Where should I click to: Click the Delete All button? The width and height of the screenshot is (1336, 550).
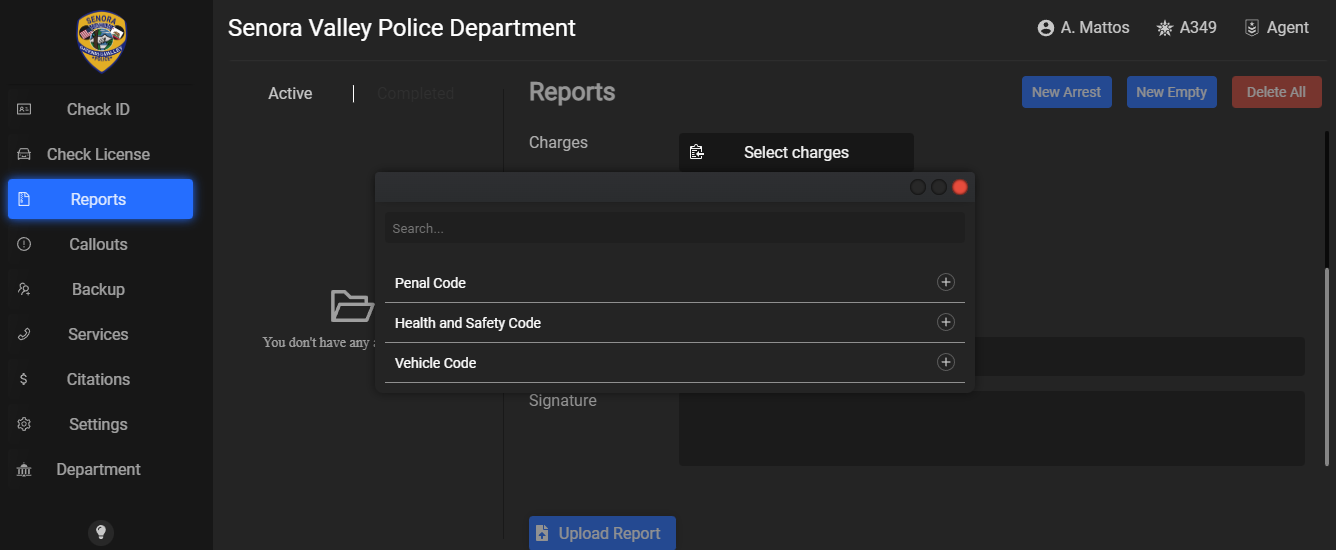click(x=1276, y=92)
